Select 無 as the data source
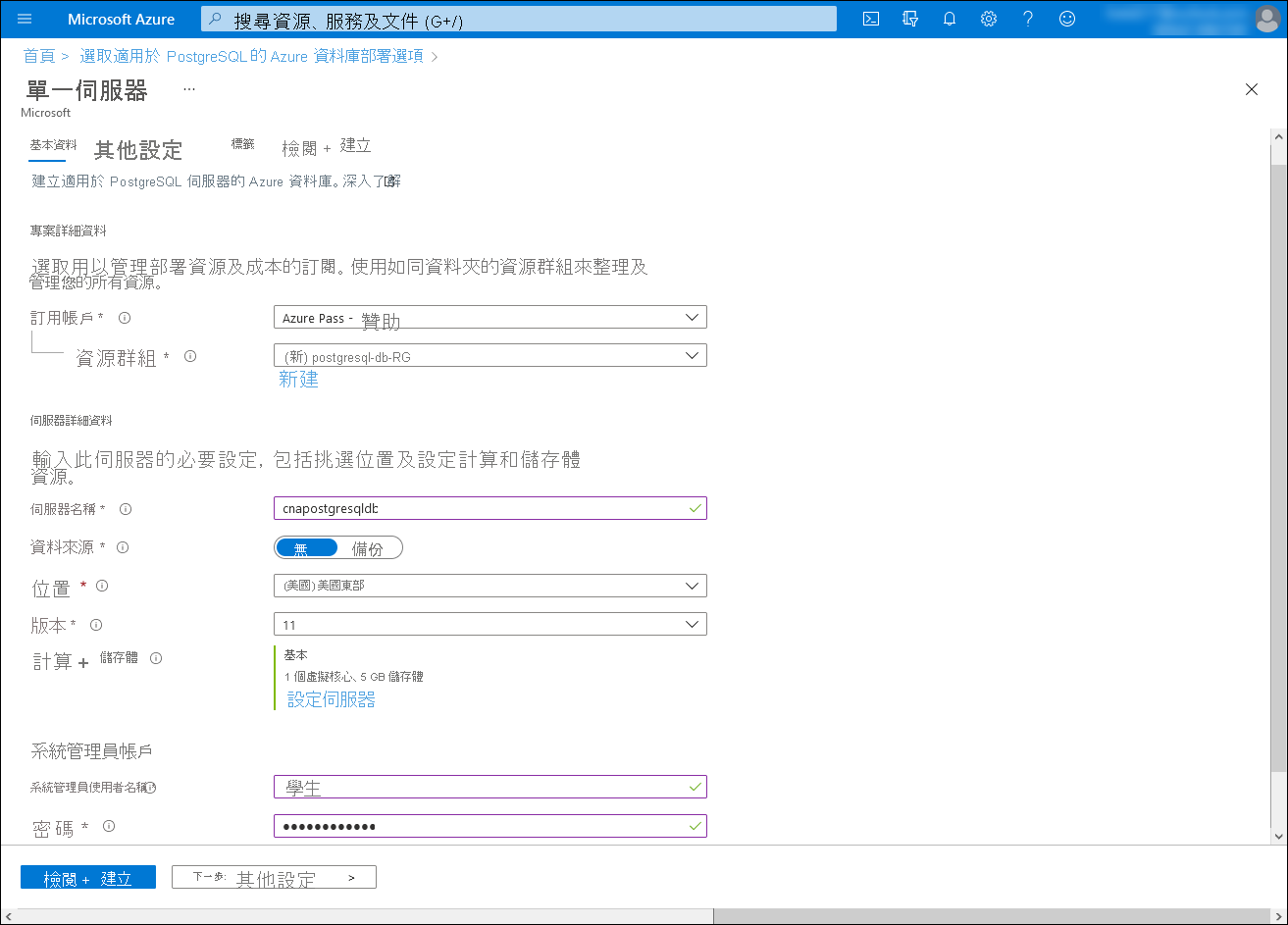 [306, 547]
